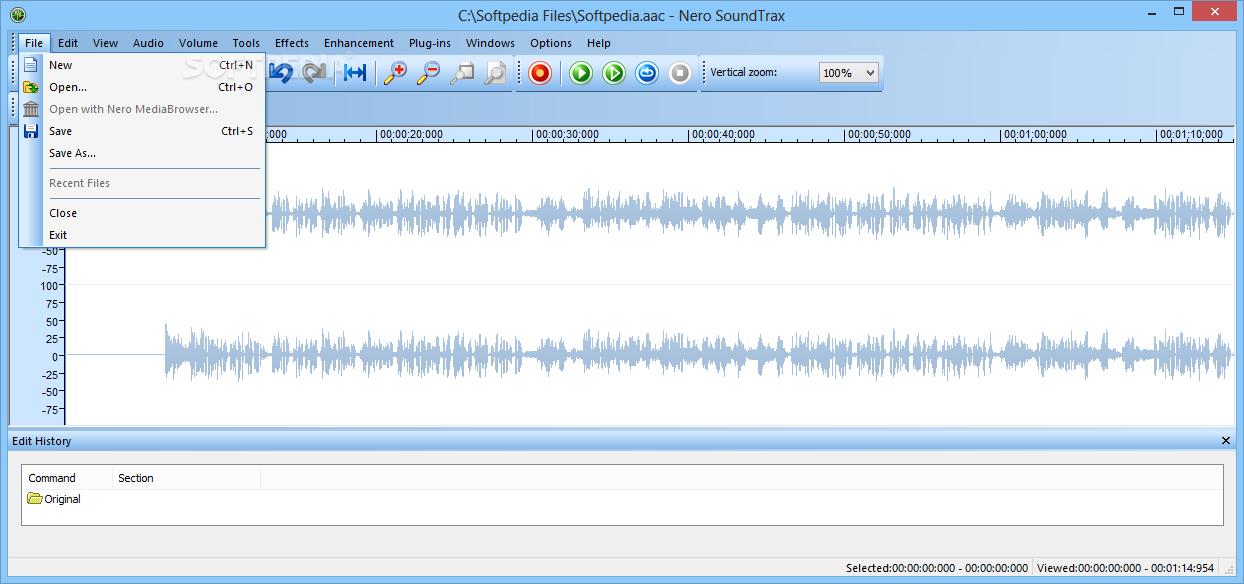Click the Save floppy disk icon
This screenshot has height=584, width=1244.
click(31, 131)
